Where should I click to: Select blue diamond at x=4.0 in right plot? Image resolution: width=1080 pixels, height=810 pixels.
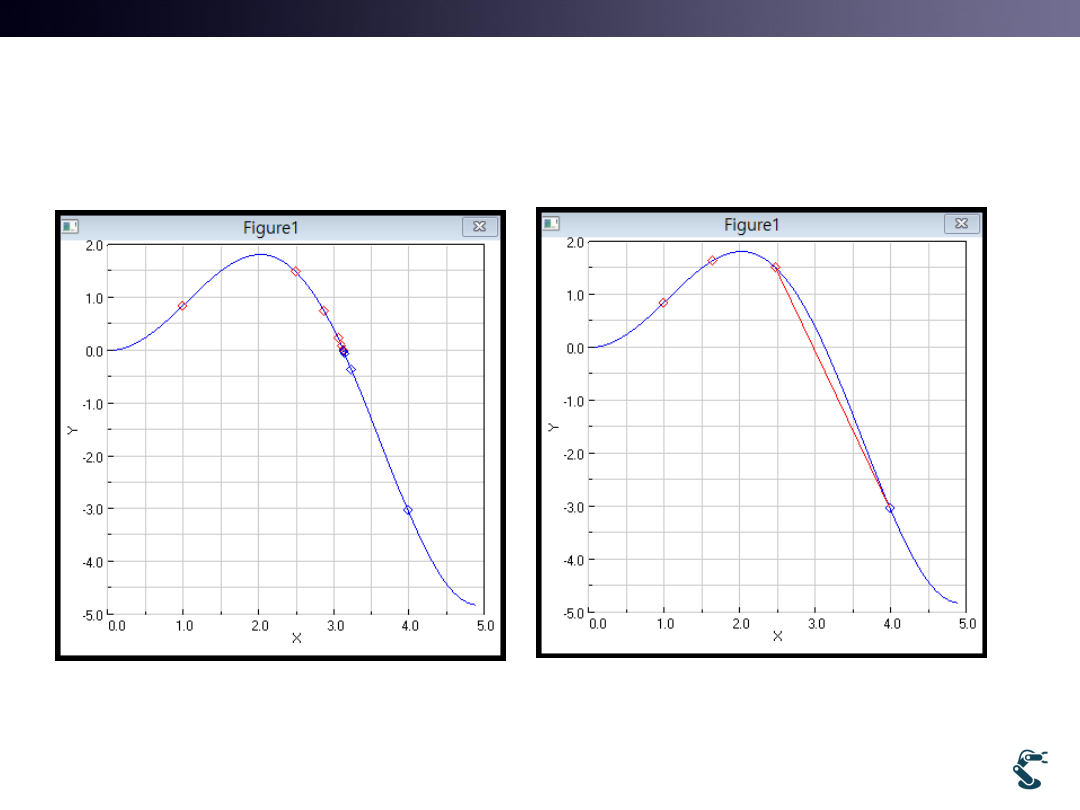tap(890, 508)
